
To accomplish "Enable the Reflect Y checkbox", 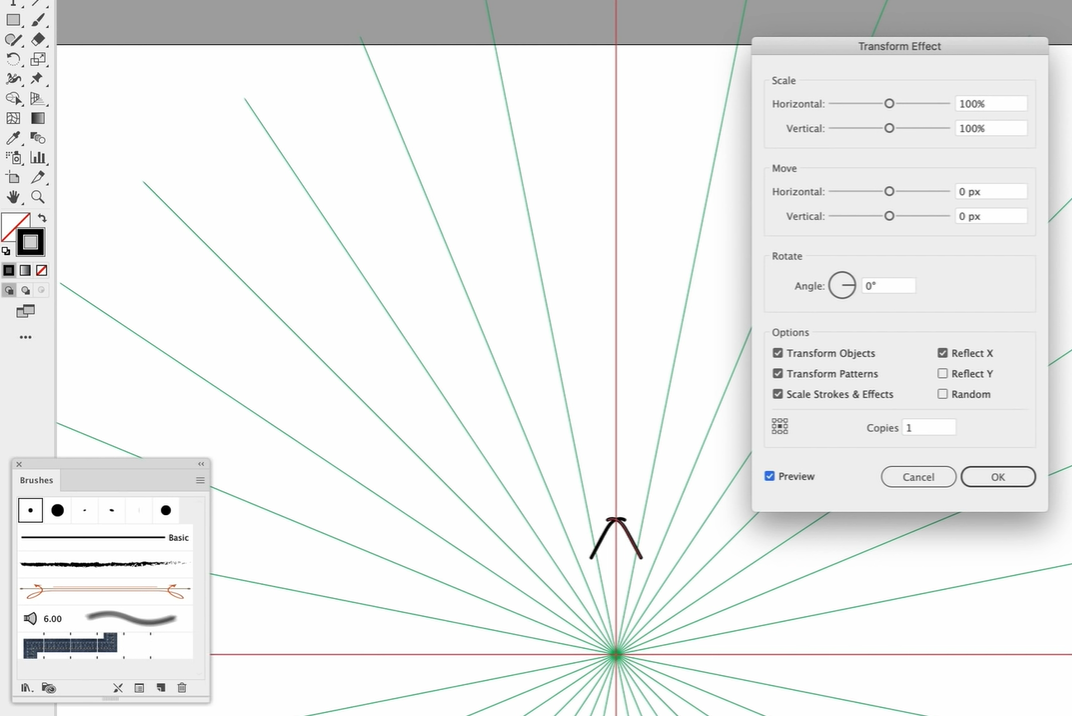I will coord(943,374).
